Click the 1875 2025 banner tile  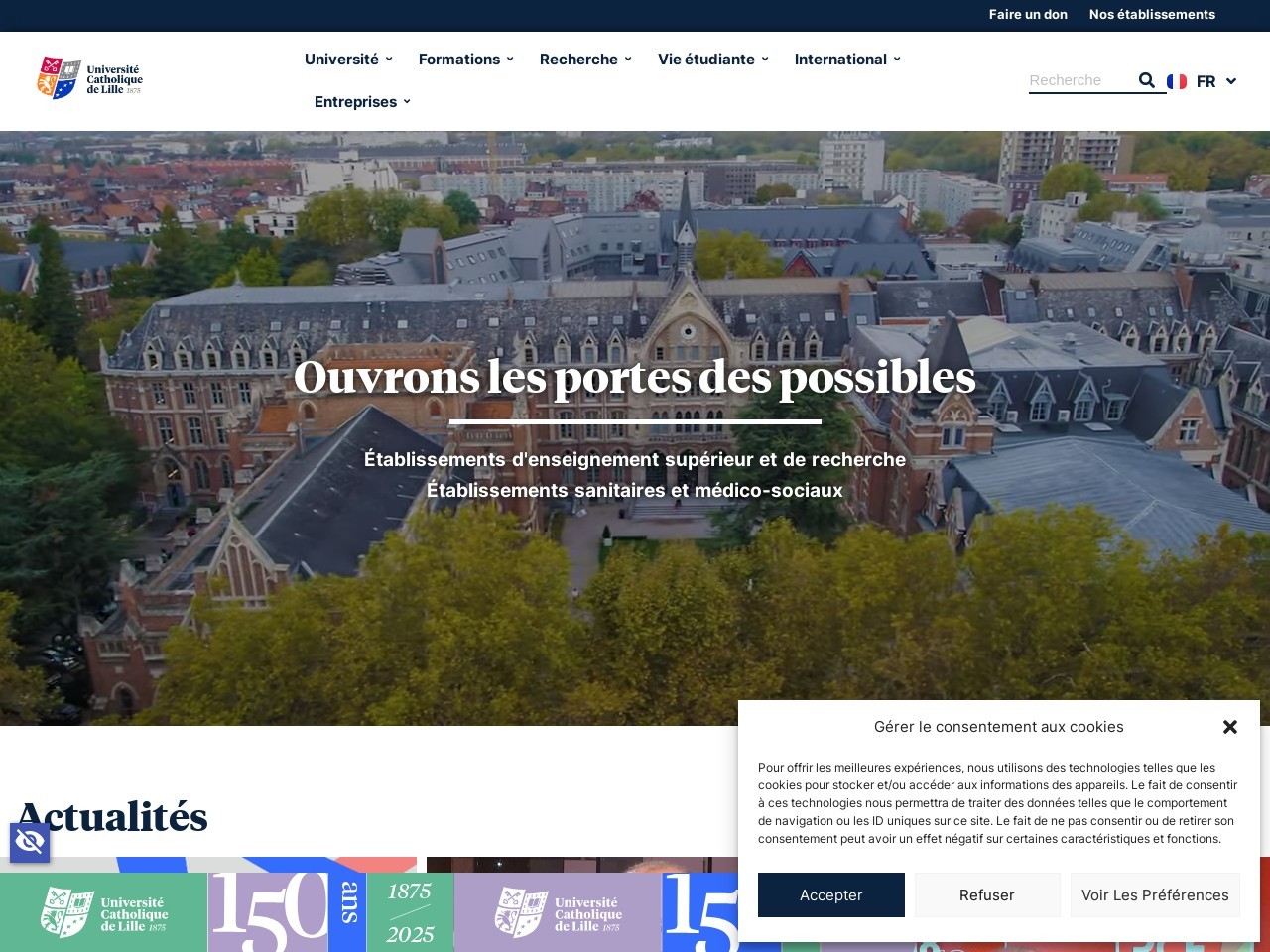(411, 912)
